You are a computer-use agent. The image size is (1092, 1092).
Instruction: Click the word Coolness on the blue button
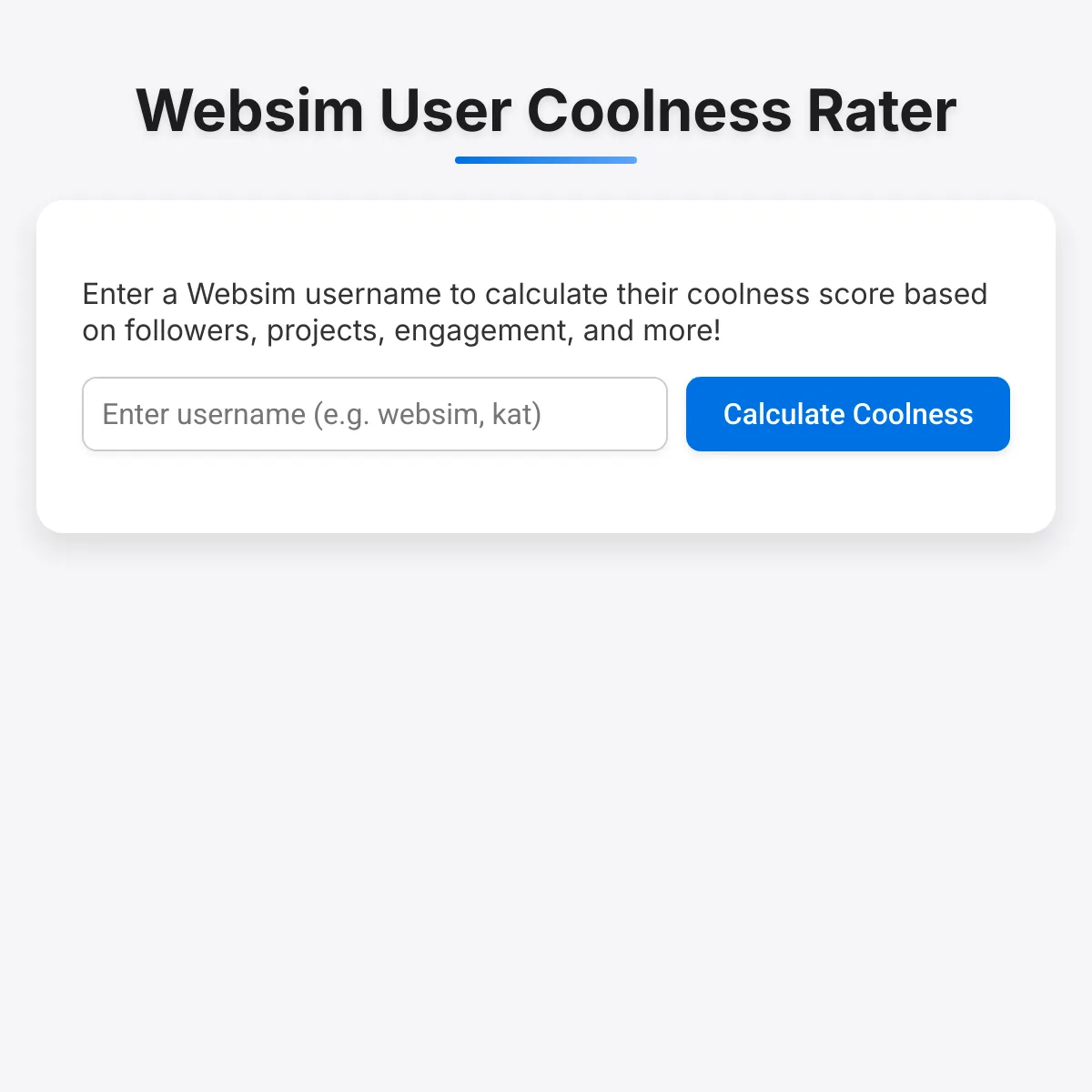coord(913,414)
